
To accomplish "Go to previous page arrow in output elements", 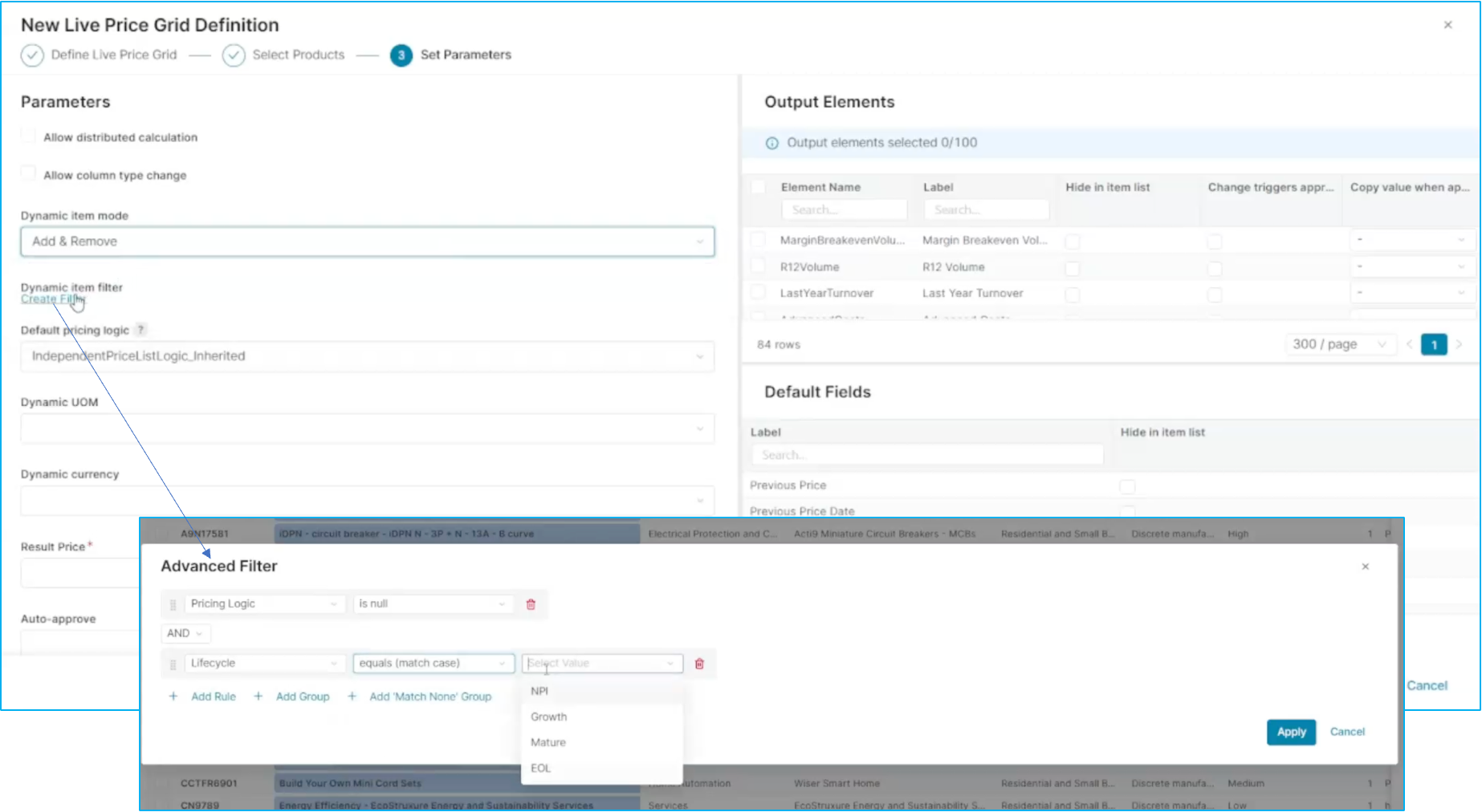I will click(1409, 344).
